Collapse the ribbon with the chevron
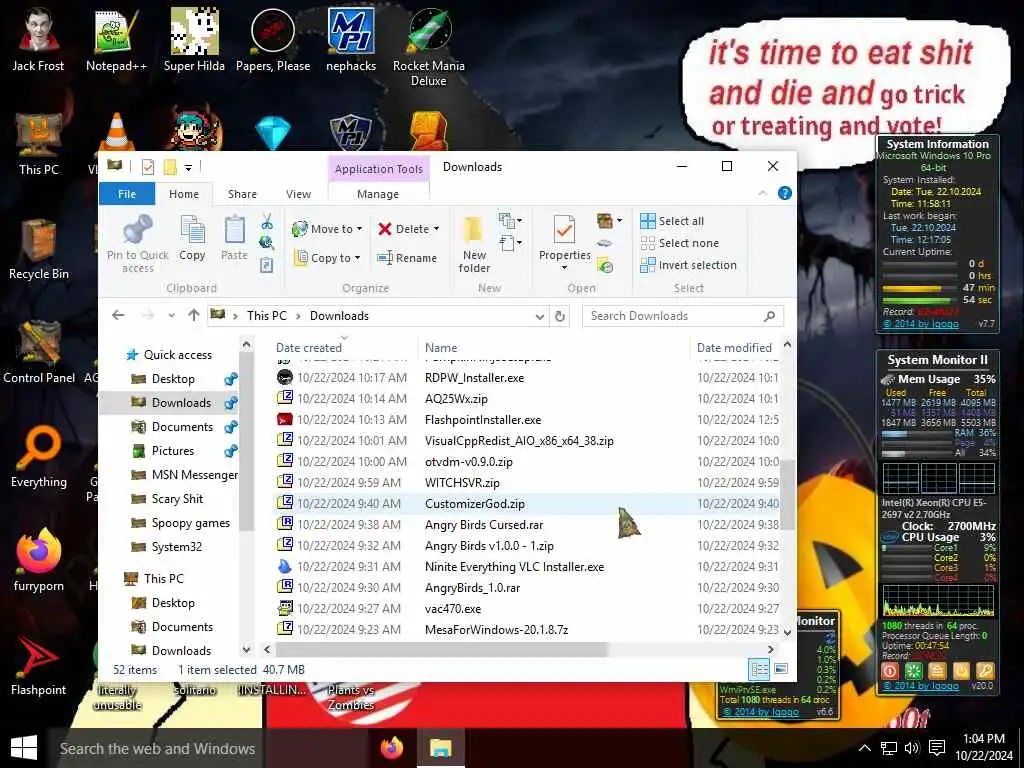 pos(762,193)
